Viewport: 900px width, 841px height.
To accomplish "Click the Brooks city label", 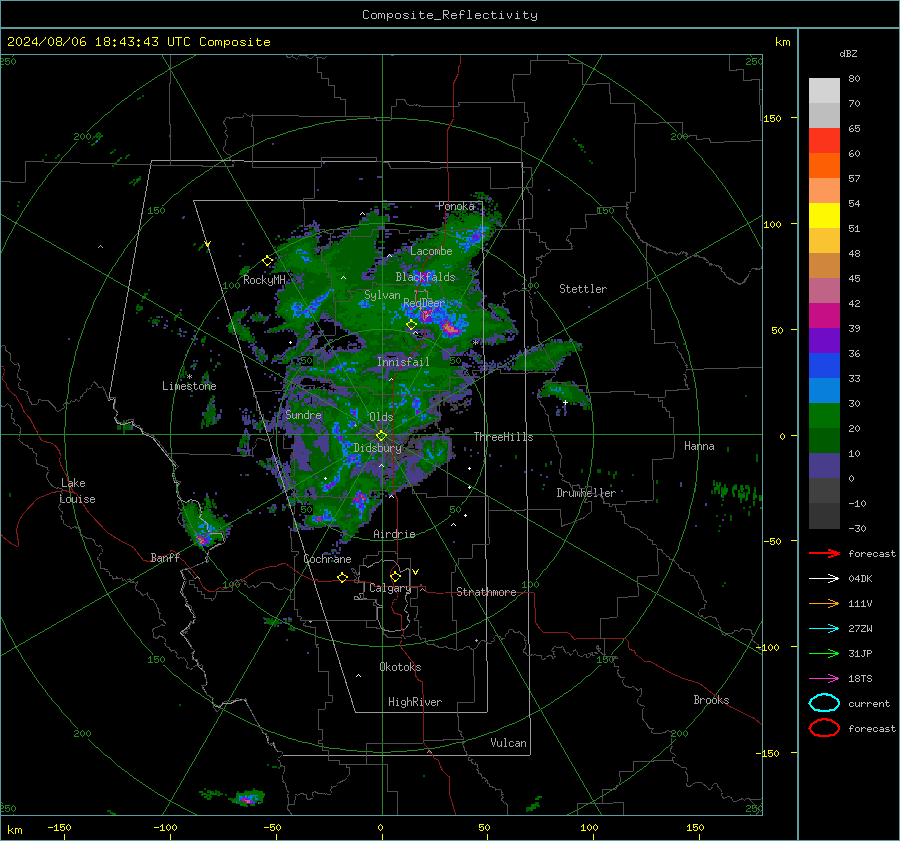I will coord(711,700).
